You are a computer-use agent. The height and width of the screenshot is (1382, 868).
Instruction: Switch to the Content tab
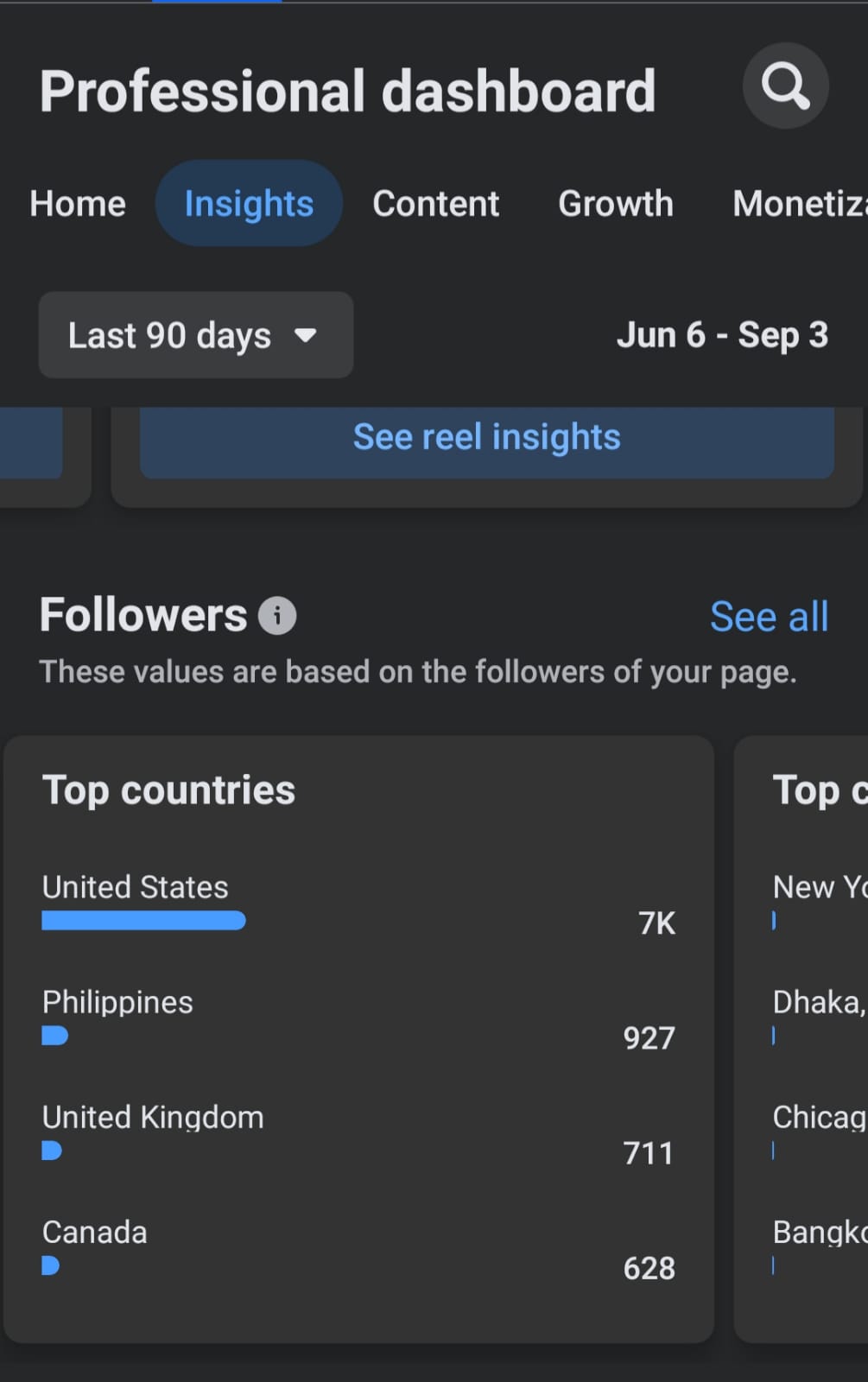tap(435, 204)
